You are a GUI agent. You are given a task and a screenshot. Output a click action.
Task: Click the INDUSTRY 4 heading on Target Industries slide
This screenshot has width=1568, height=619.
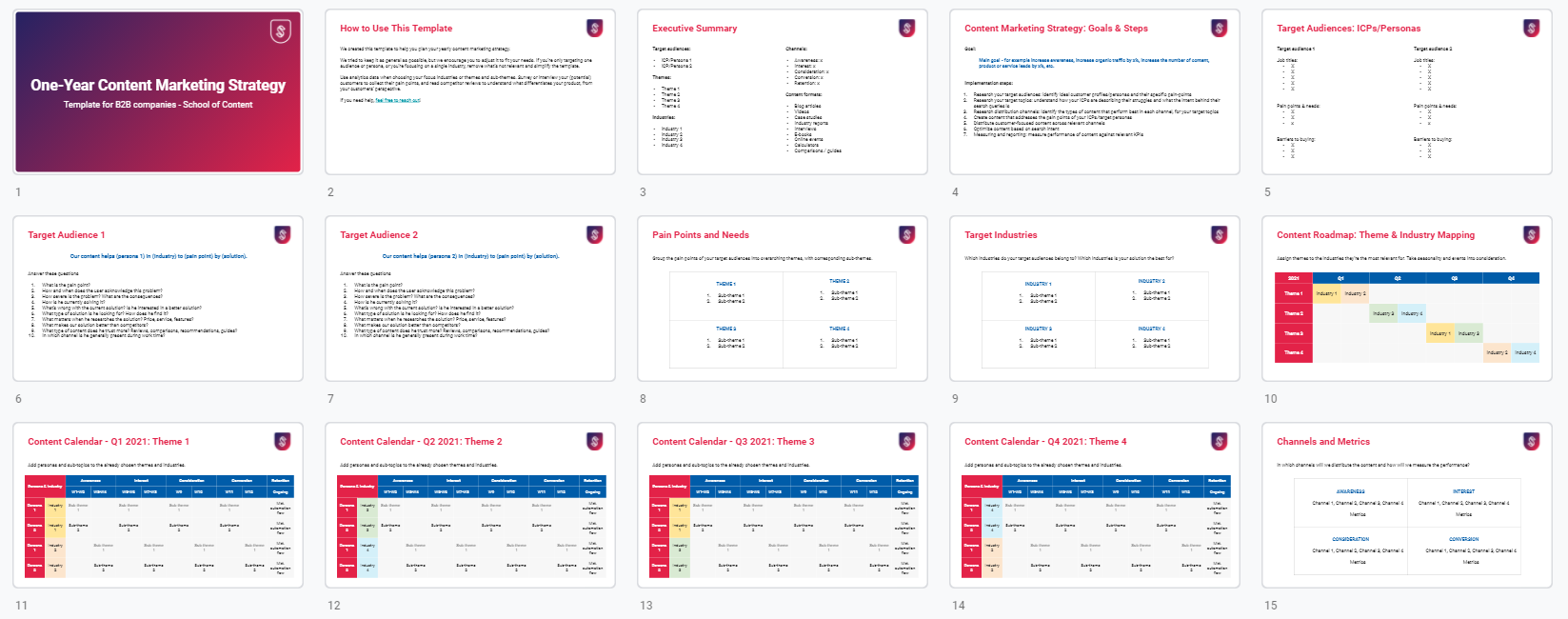point(1151,329)
